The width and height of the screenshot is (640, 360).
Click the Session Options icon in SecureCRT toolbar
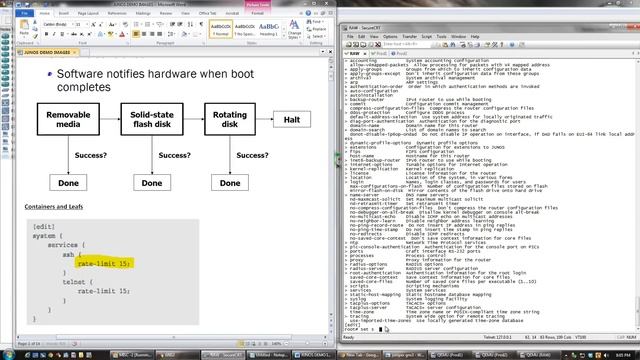pos(487,44)
